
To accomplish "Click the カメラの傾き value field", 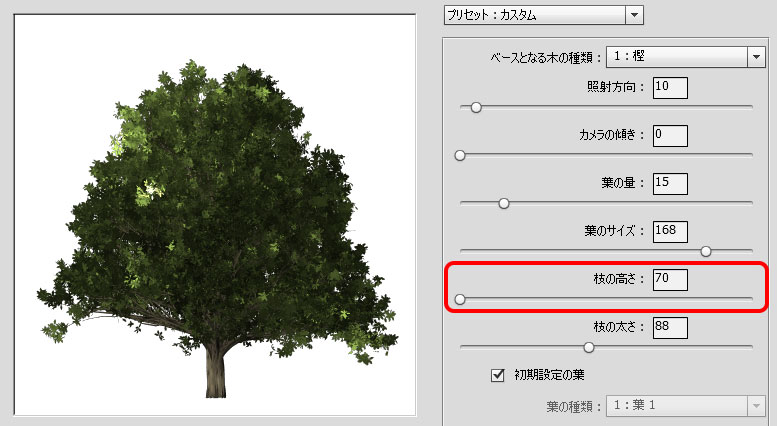I will click(670, 136).
